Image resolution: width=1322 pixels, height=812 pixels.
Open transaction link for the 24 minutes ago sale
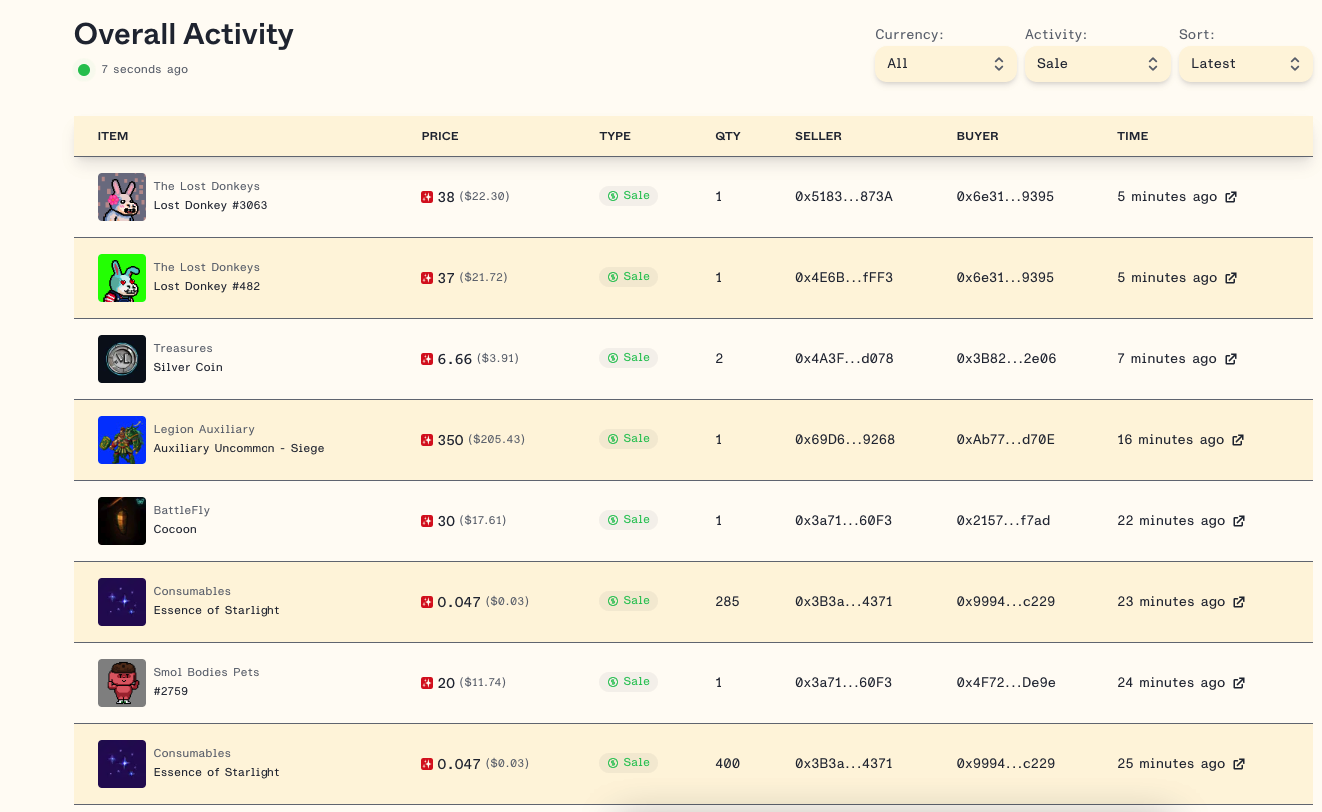click(x=1239, y=683)
